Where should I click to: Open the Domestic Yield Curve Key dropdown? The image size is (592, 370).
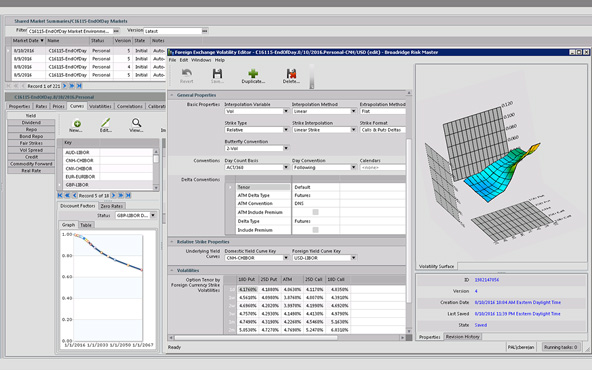[x=285, y=258]
